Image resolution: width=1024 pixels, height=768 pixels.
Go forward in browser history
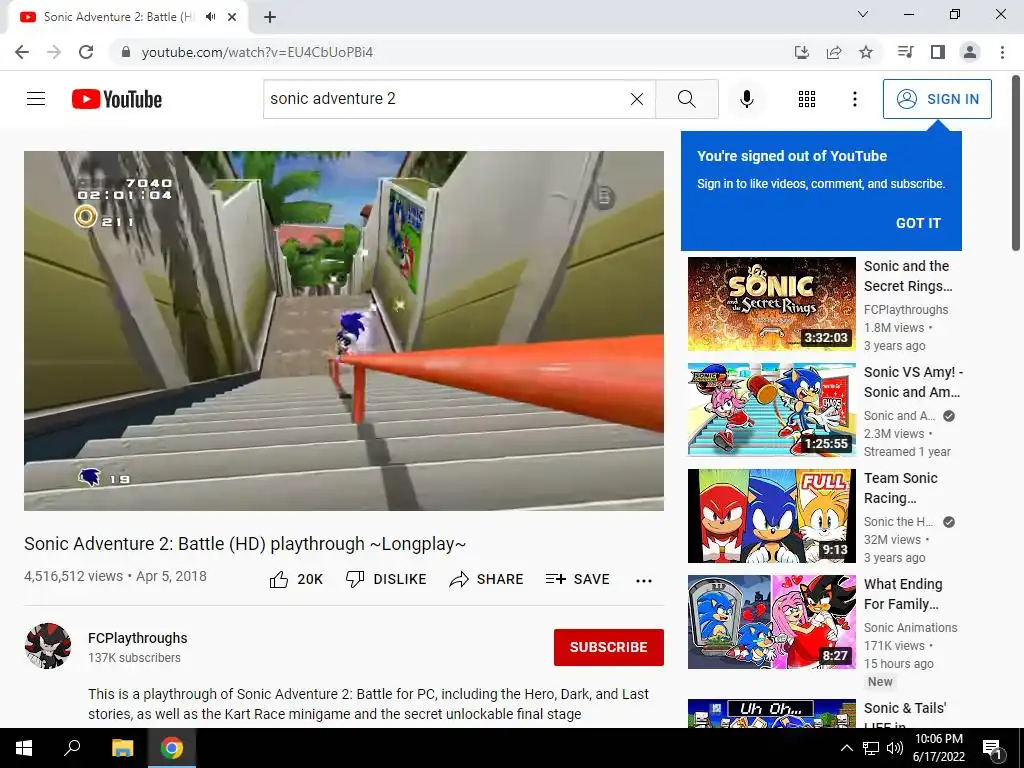pyautogui.click(x=54, y=52)
